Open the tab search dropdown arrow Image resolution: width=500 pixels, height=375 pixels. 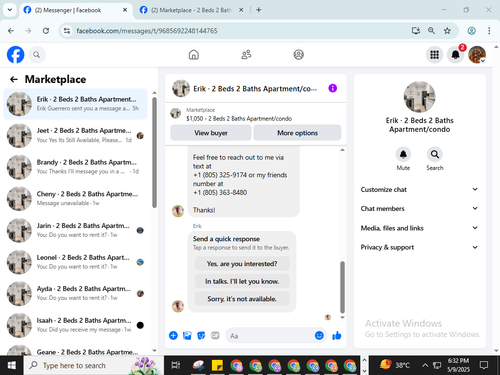[x=10, y=10]
